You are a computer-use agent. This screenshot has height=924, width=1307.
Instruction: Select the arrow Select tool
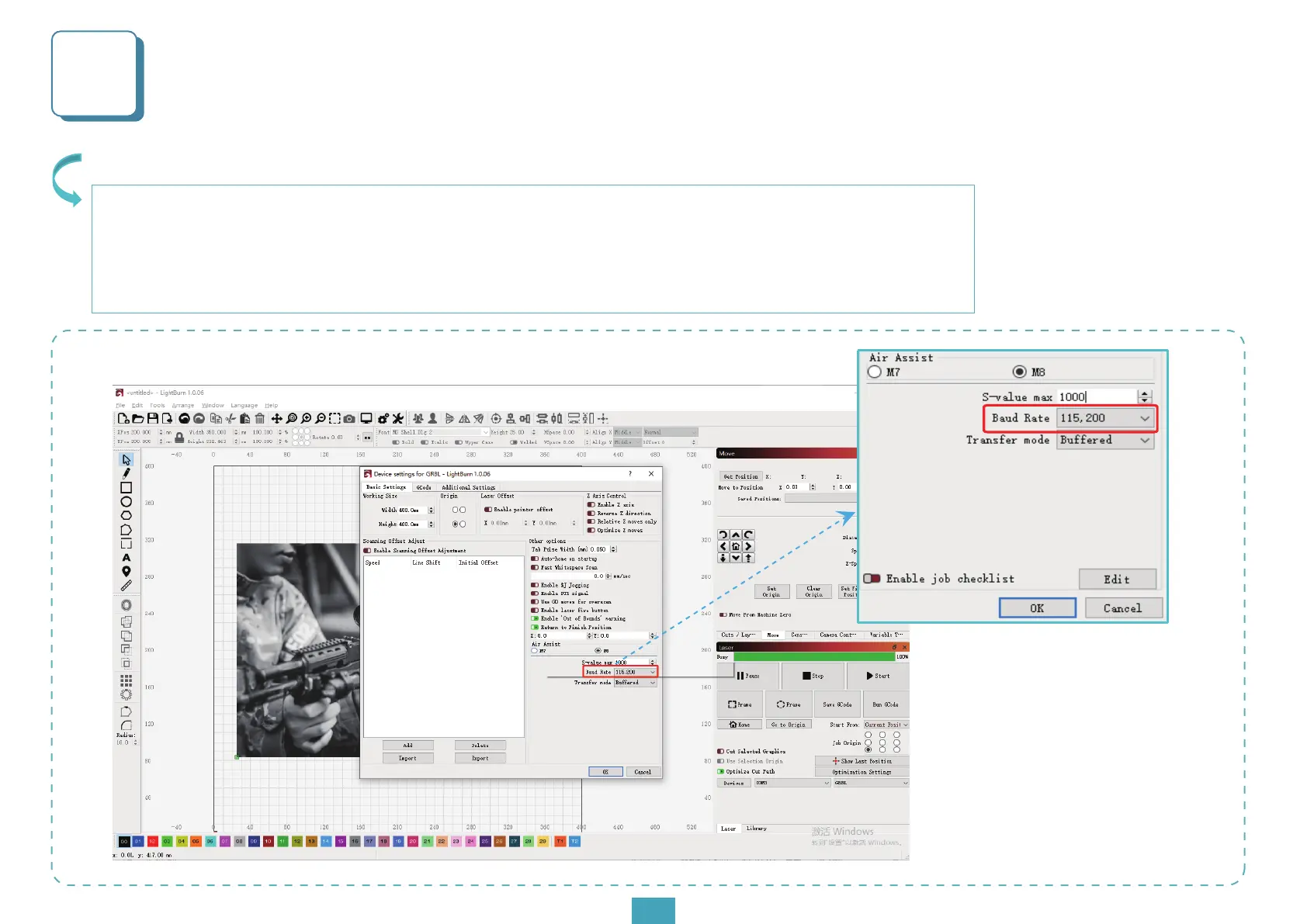tap(127, 459)
